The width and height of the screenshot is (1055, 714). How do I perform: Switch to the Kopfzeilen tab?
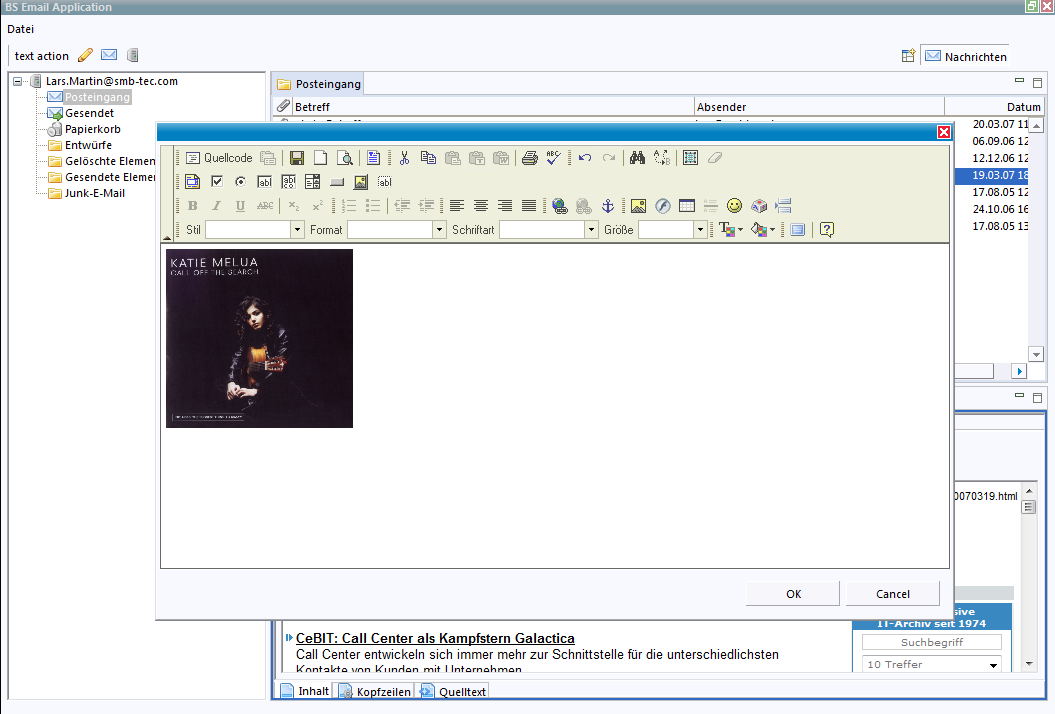click(x=375, y=691)
